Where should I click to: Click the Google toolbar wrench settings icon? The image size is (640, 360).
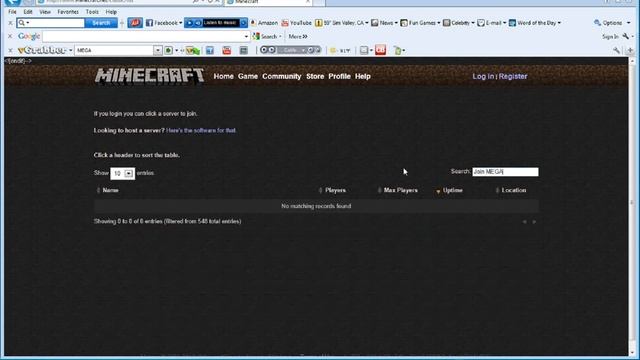tap(625, 36)
